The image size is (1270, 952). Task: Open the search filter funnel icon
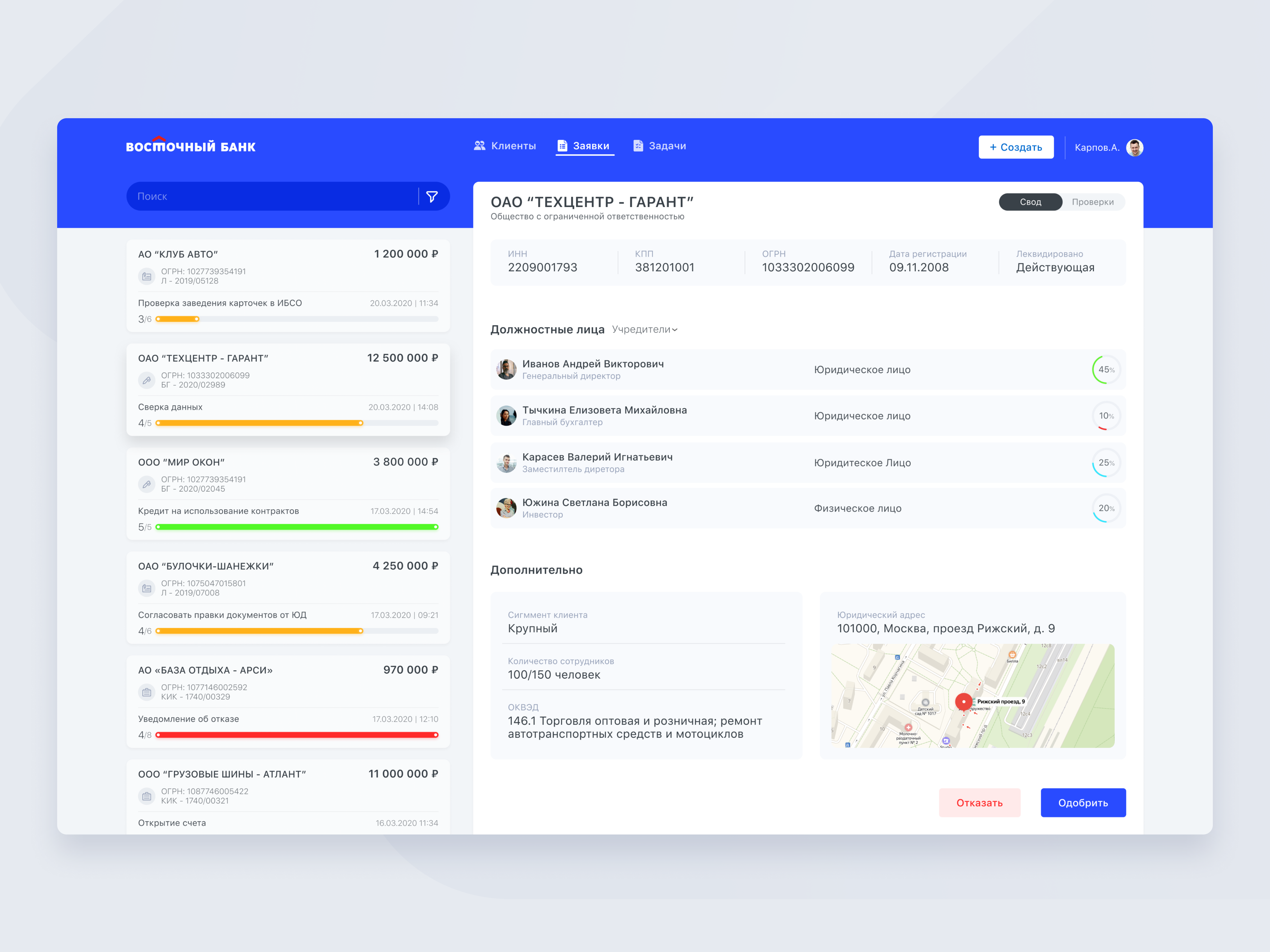(432, 197)
